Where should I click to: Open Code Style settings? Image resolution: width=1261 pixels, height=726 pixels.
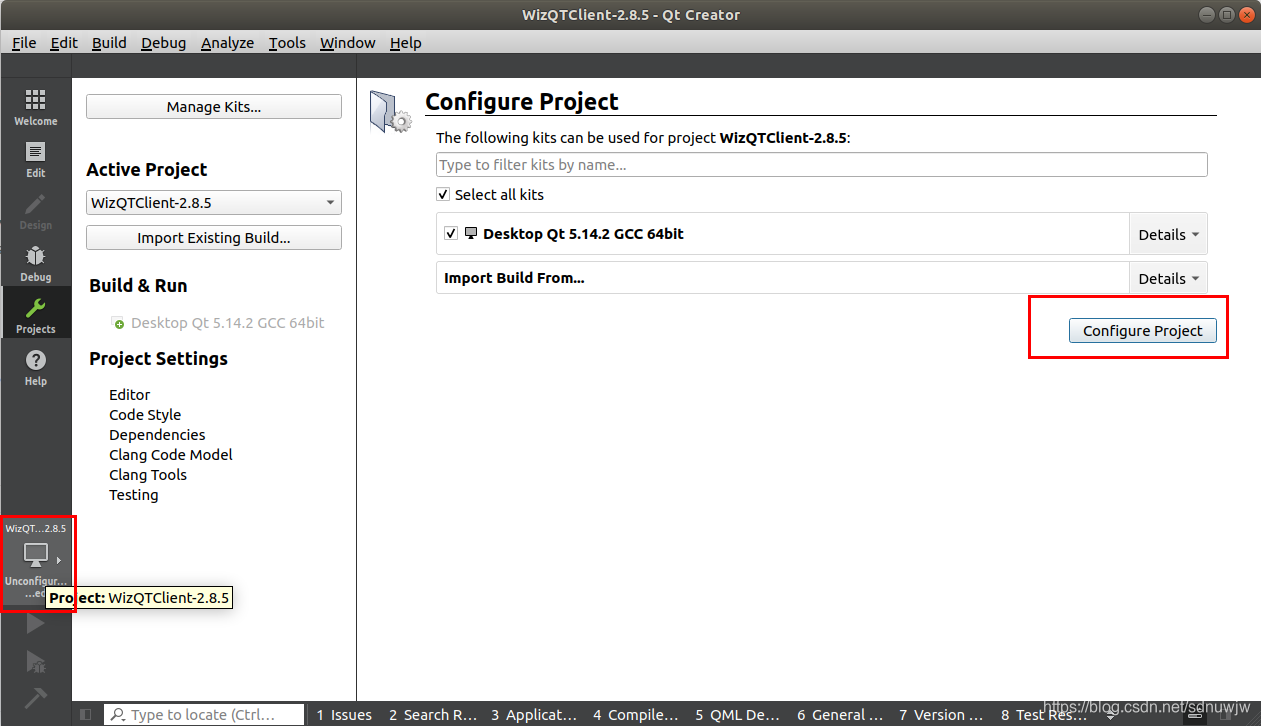click(145, 415)
